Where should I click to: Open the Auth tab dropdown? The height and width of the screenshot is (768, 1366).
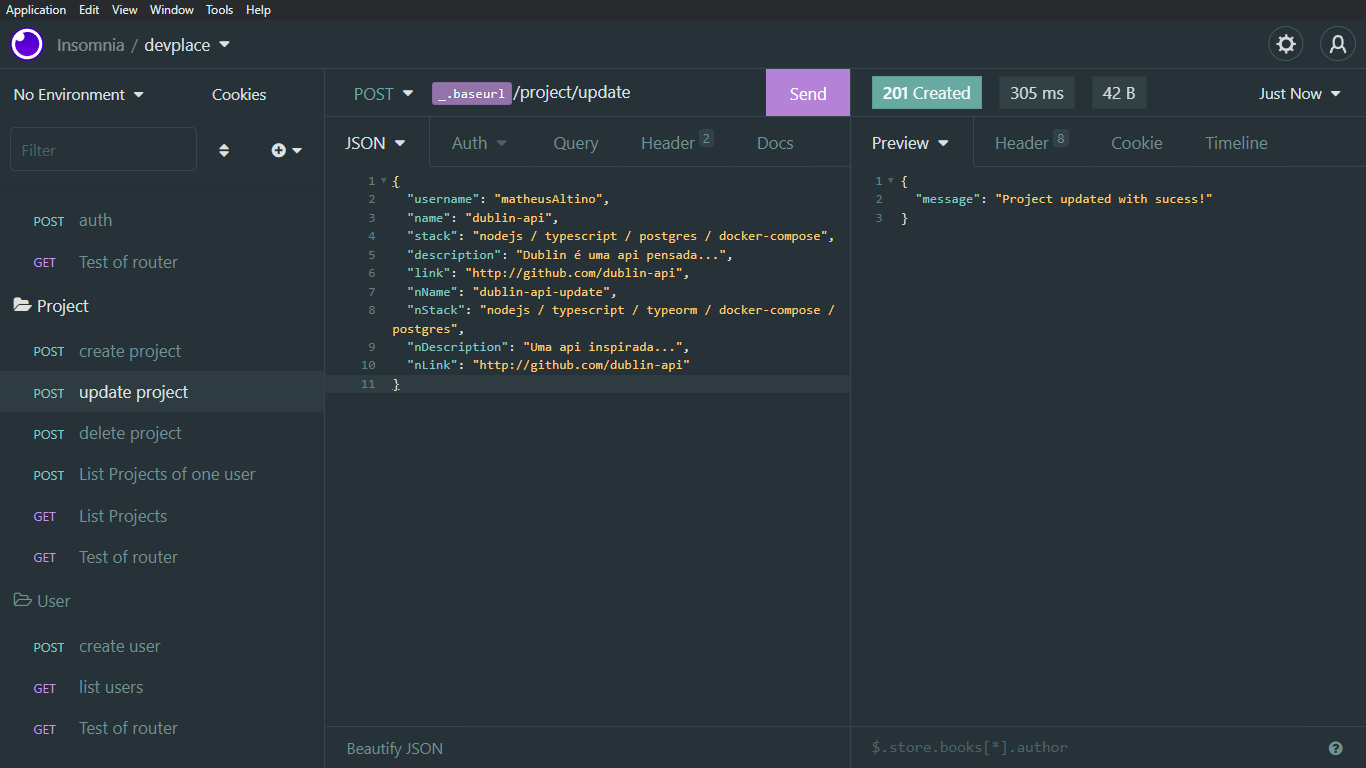479,143
